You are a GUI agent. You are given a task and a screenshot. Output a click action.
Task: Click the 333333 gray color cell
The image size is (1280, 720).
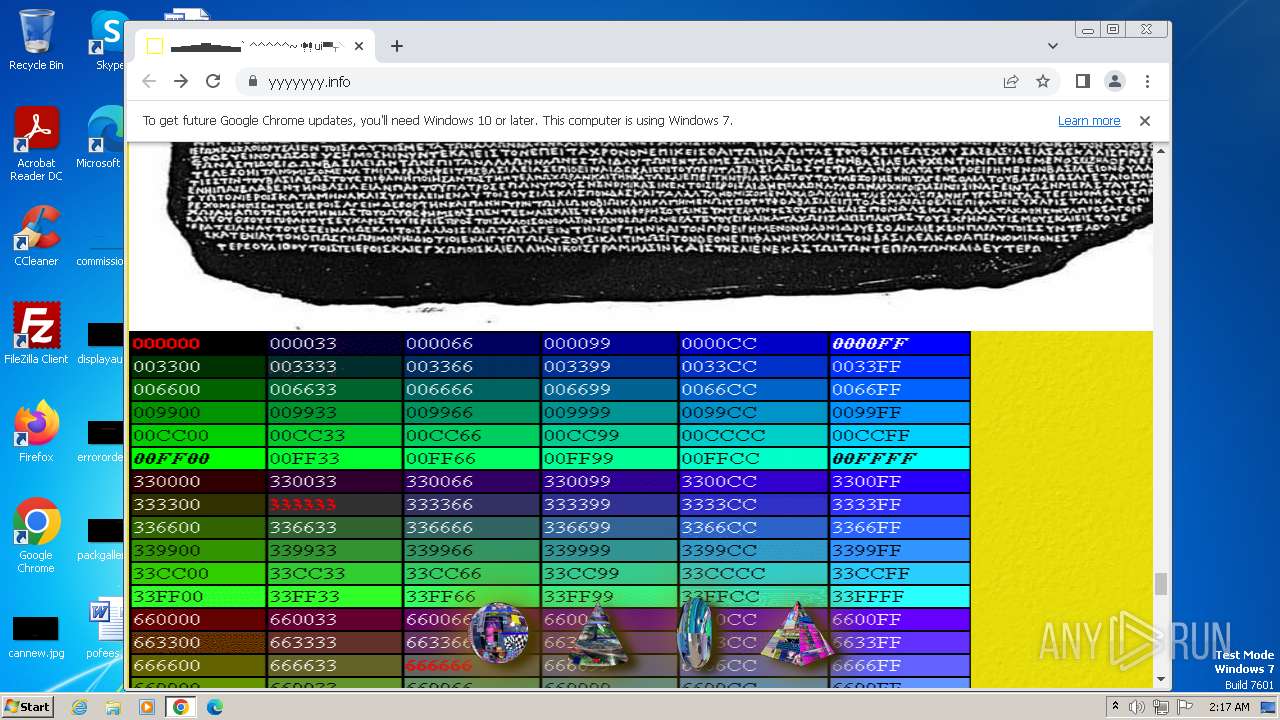(x=334, y=504)
